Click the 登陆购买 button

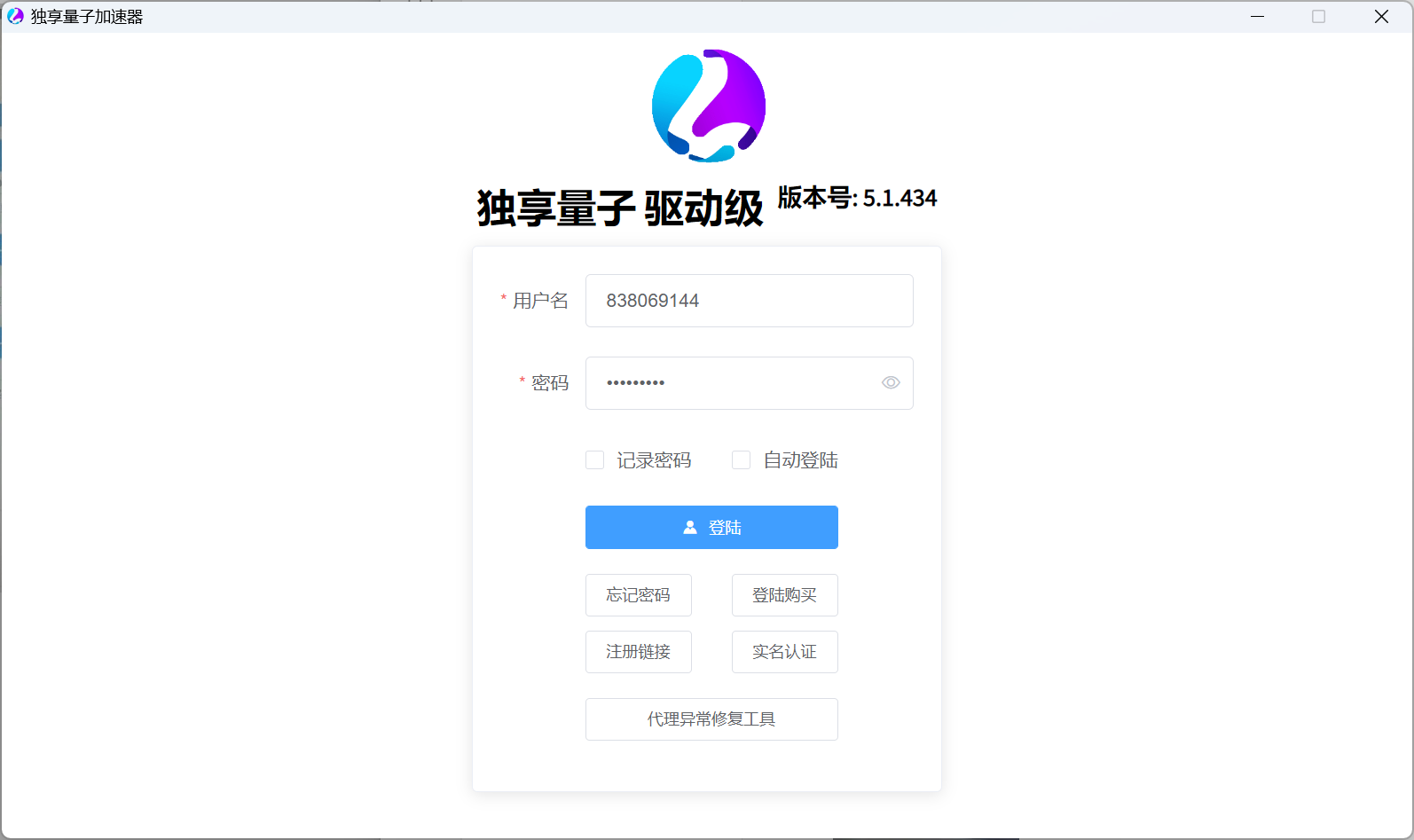point(785,595)
